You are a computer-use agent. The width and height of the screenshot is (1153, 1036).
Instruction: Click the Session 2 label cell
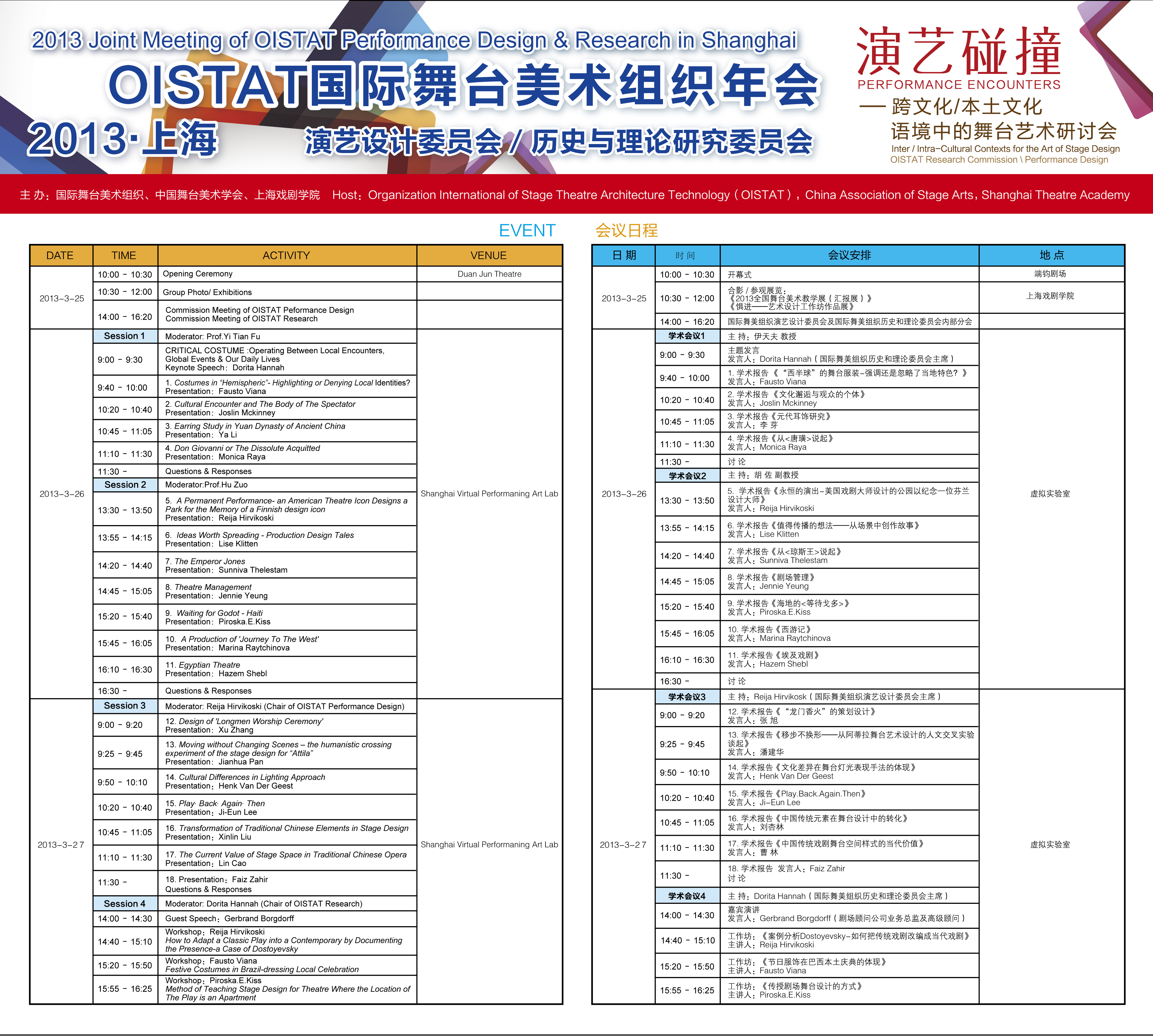point(125,485)
